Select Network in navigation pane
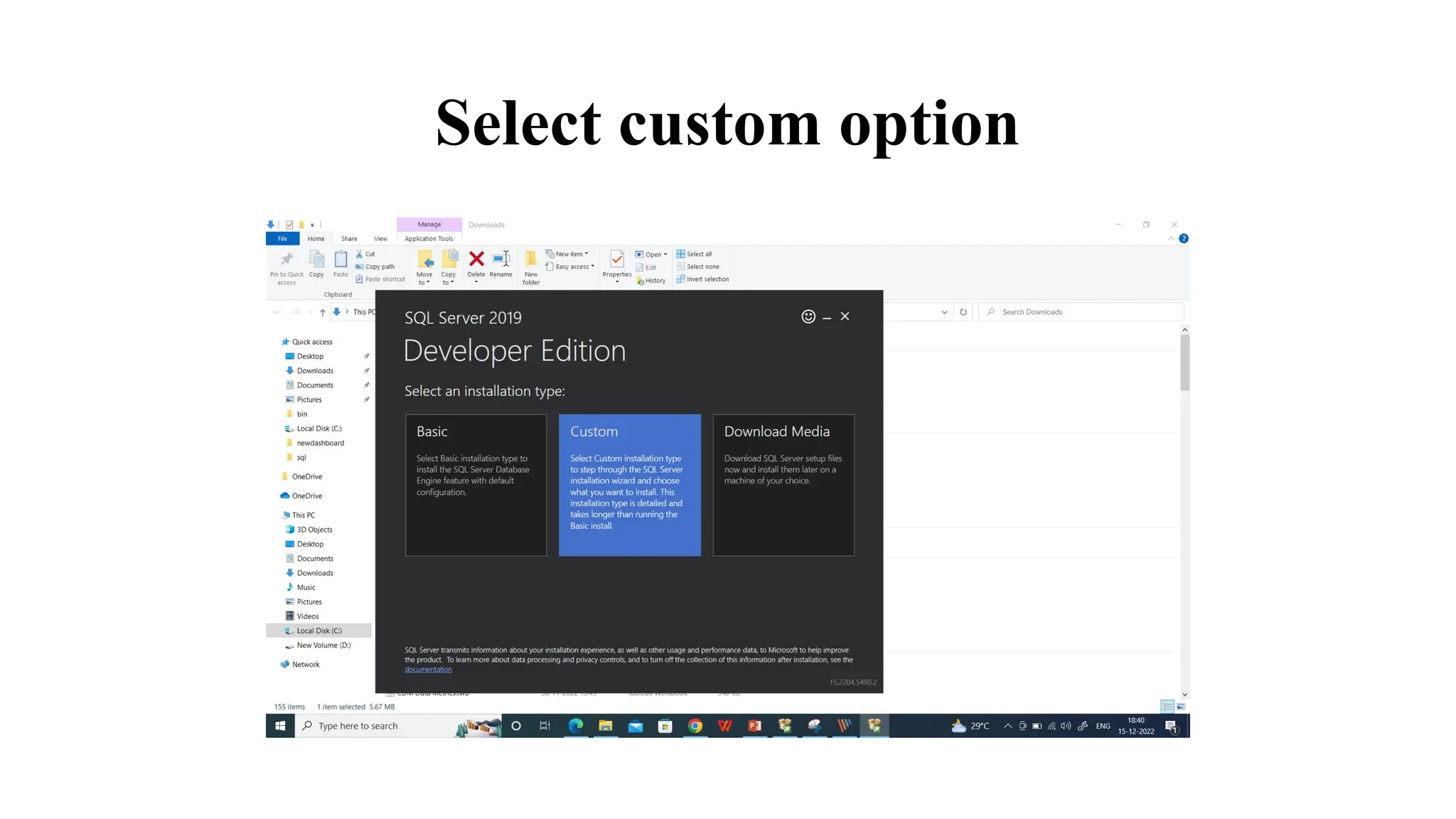The height and width of the screenshot is (819, 1456). tap(300, 665)
